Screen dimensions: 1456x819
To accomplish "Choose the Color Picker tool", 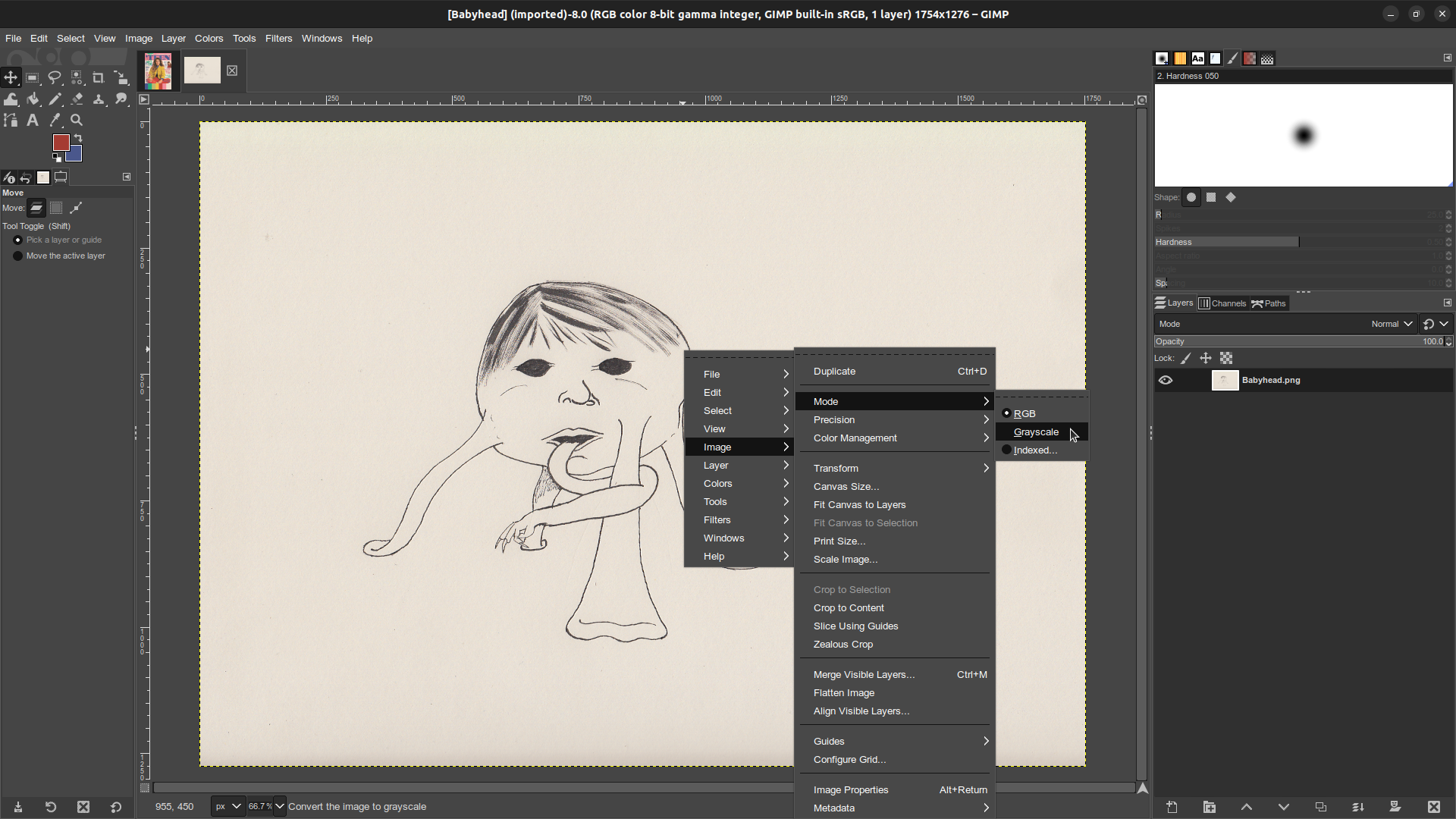I will 55,120.
